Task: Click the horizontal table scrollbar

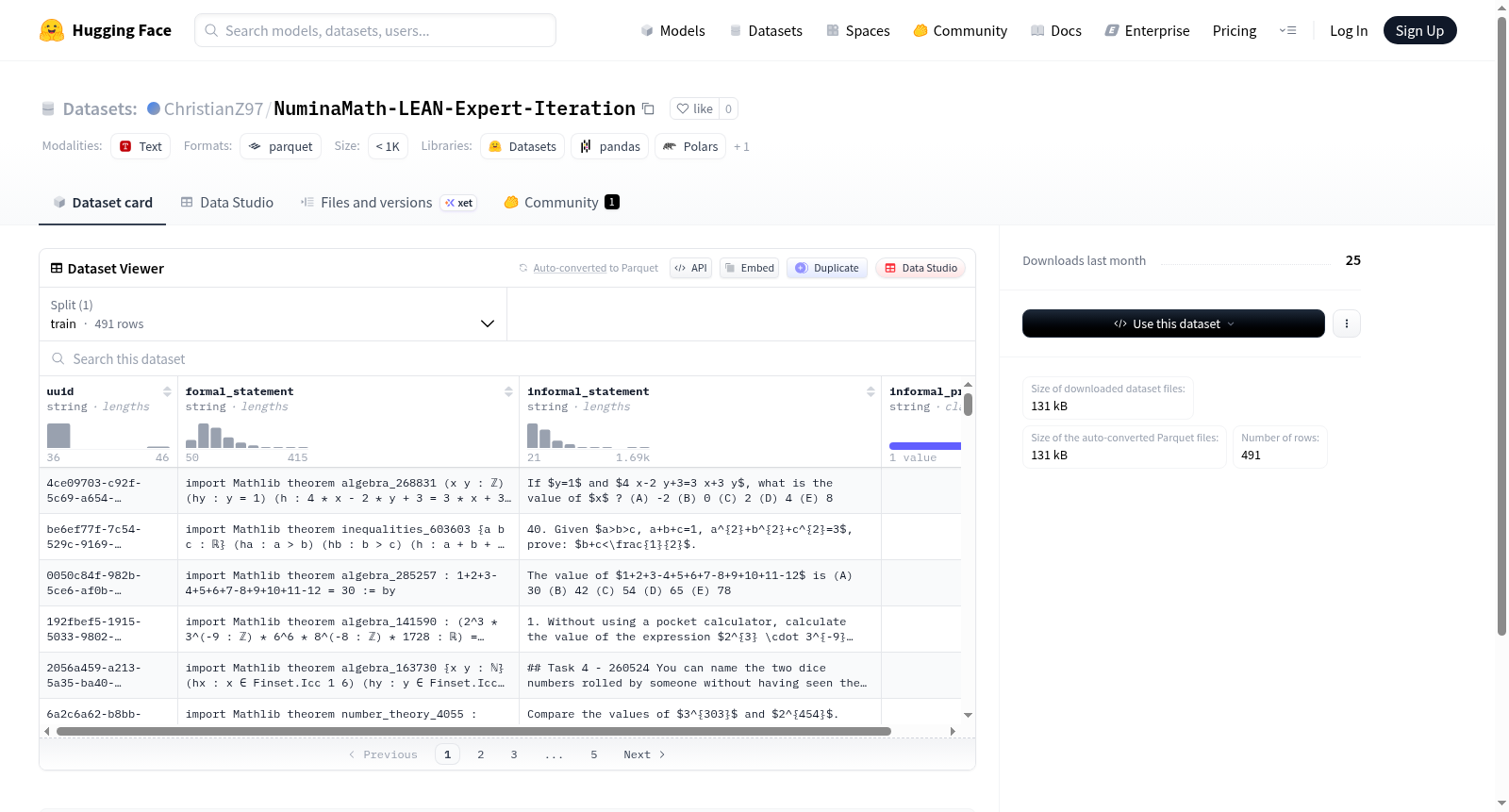Action: click(473, 731)
